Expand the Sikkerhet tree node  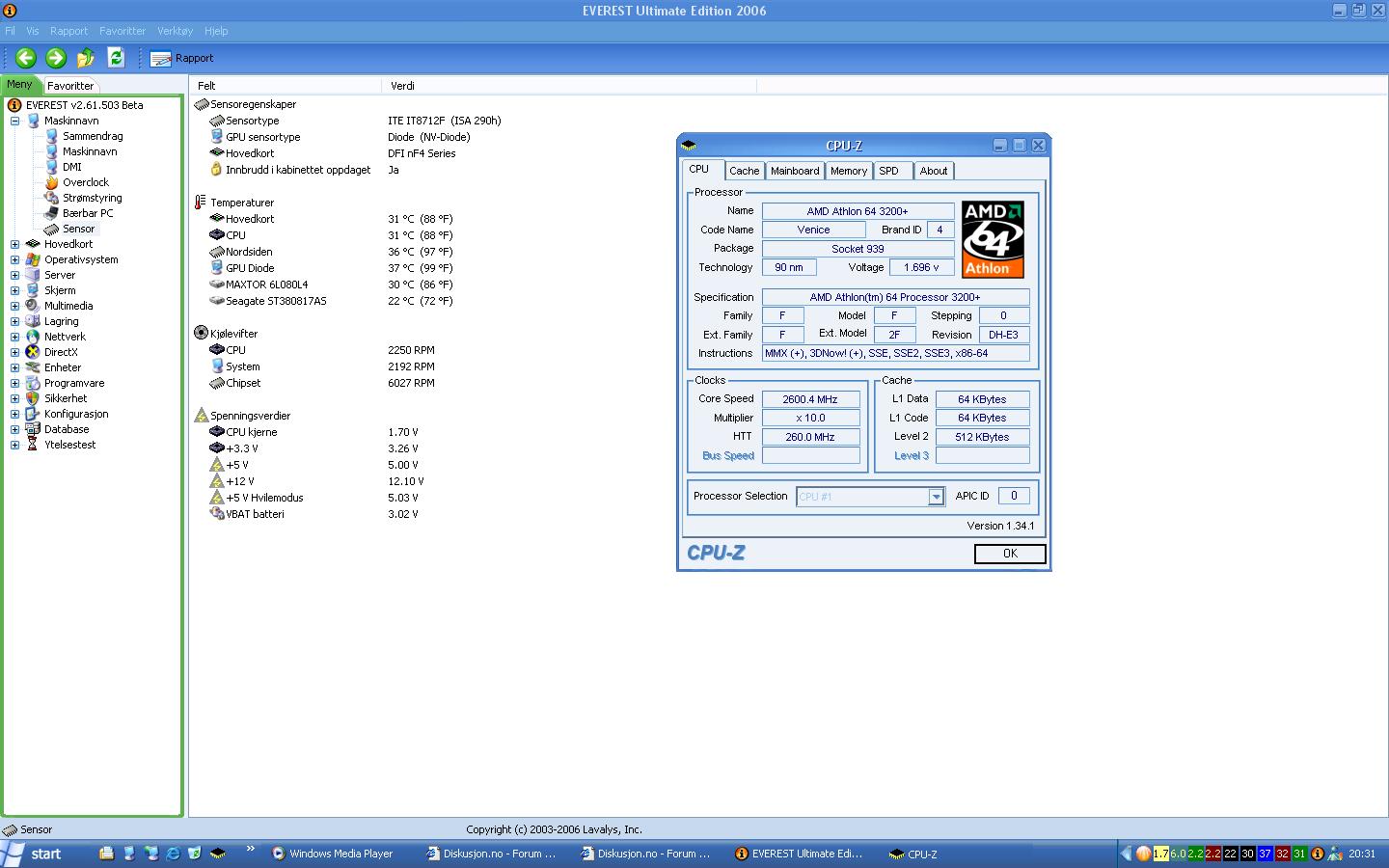[x=14, y=398]
